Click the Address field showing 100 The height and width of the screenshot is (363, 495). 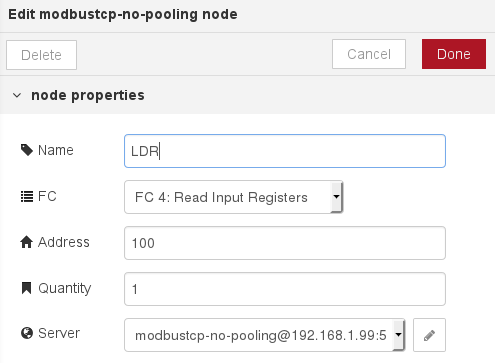(x=285, y=243)
